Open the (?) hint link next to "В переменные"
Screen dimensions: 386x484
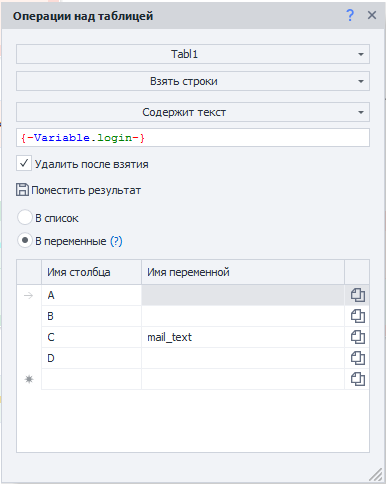coord(116,241)
